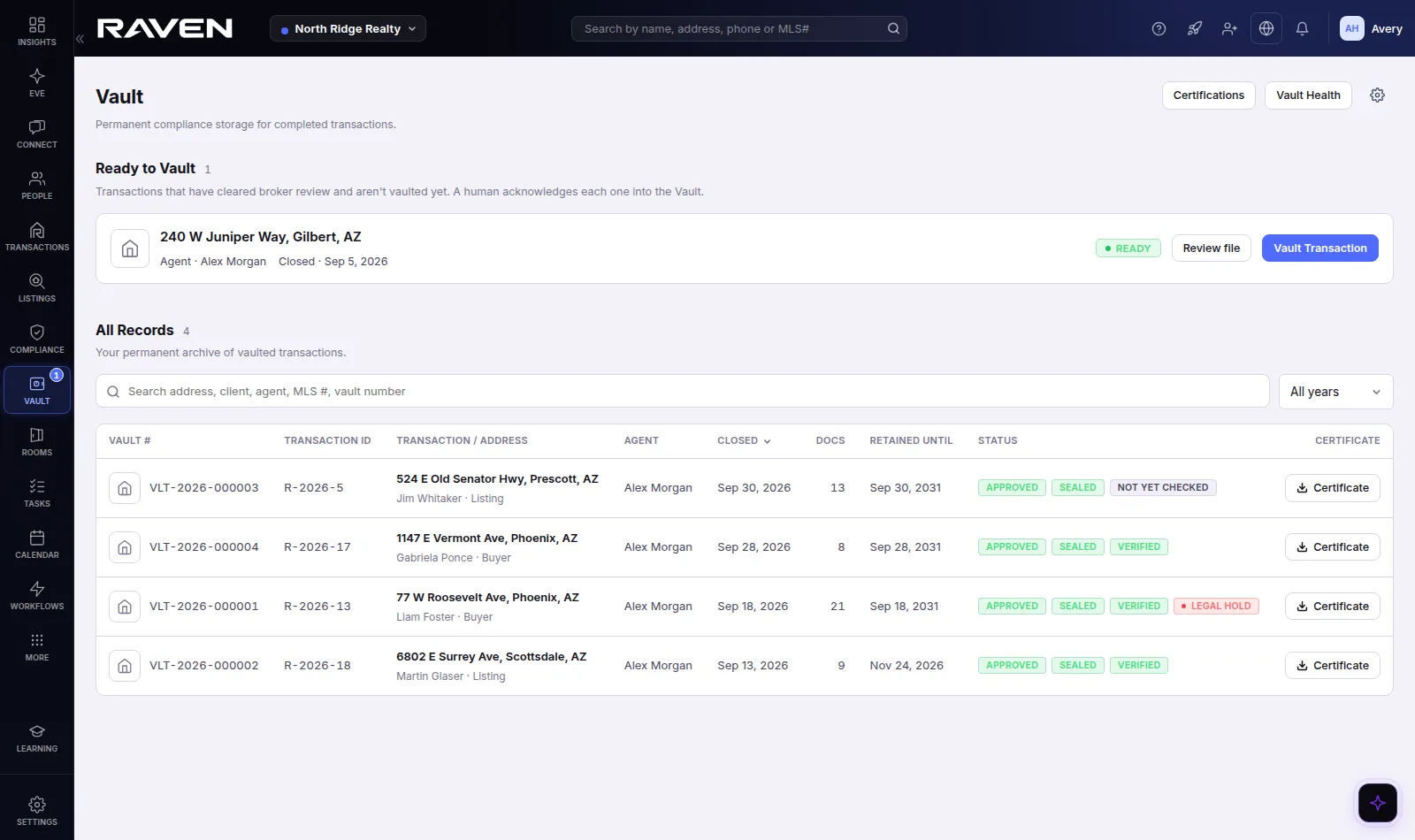The height and width of the screenshot is (840, 1415).
Task: Click the READY status badge
Action: coord(1128,248)
